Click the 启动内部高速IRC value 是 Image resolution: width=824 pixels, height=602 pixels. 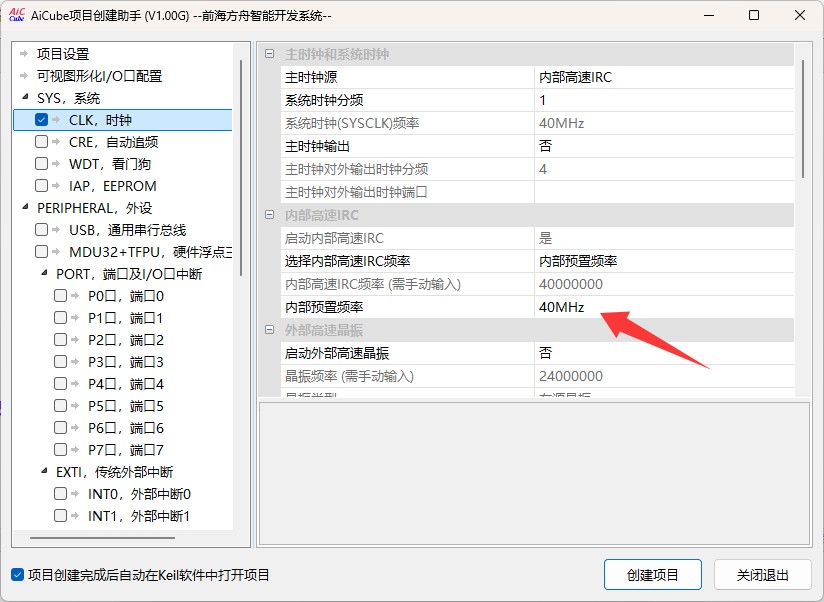pos(664,238)
